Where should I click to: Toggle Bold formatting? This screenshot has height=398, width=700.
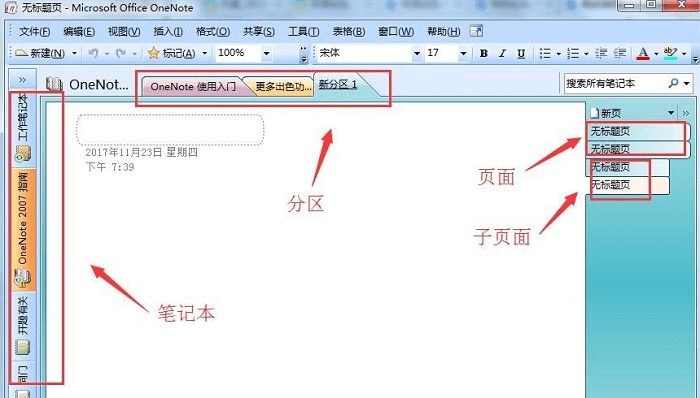point(483,54)
